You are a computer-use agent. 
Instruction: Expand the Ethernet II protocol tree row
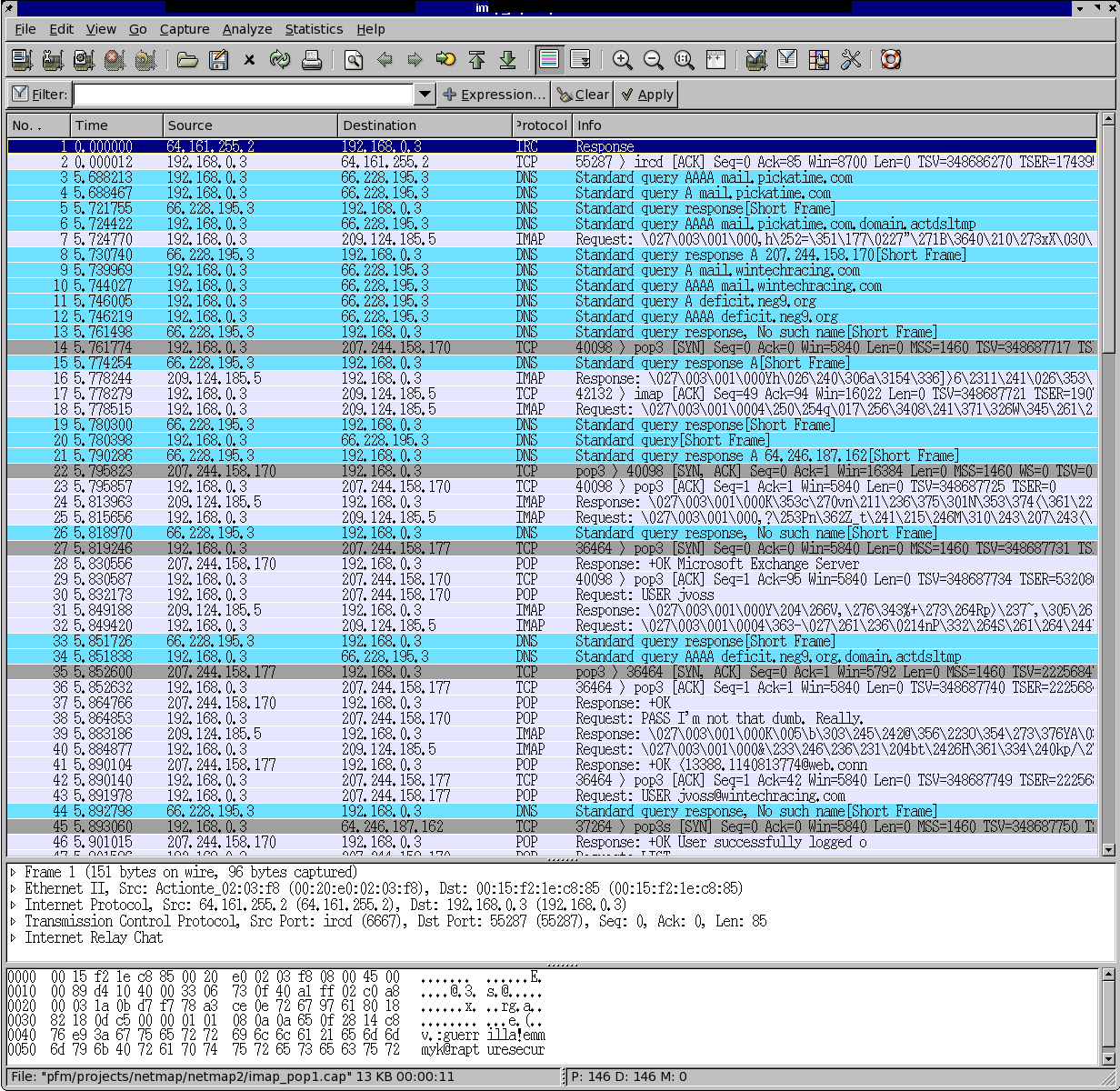[14, 889]
